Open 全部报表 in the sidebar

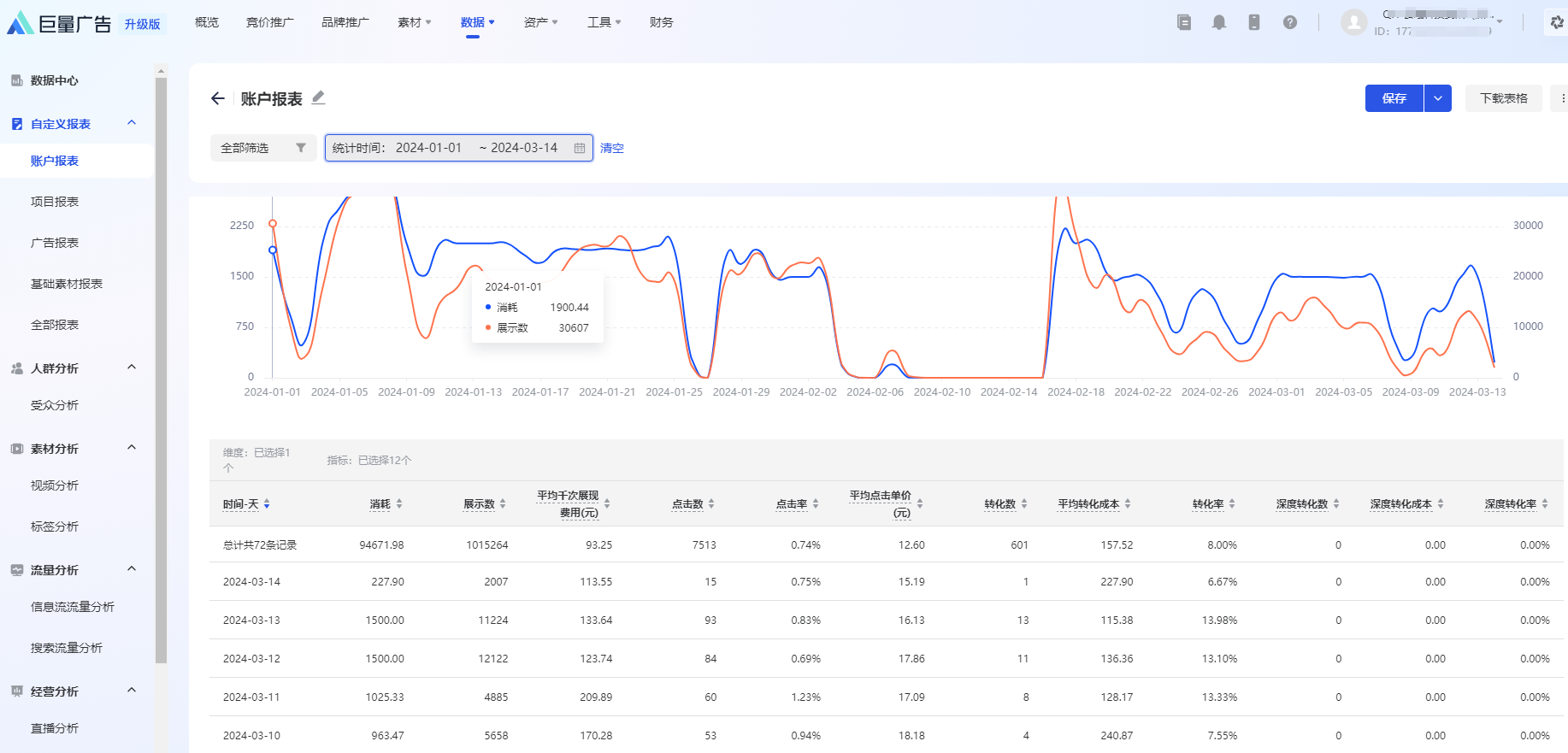pyautogui.click(x=55, y=325)
